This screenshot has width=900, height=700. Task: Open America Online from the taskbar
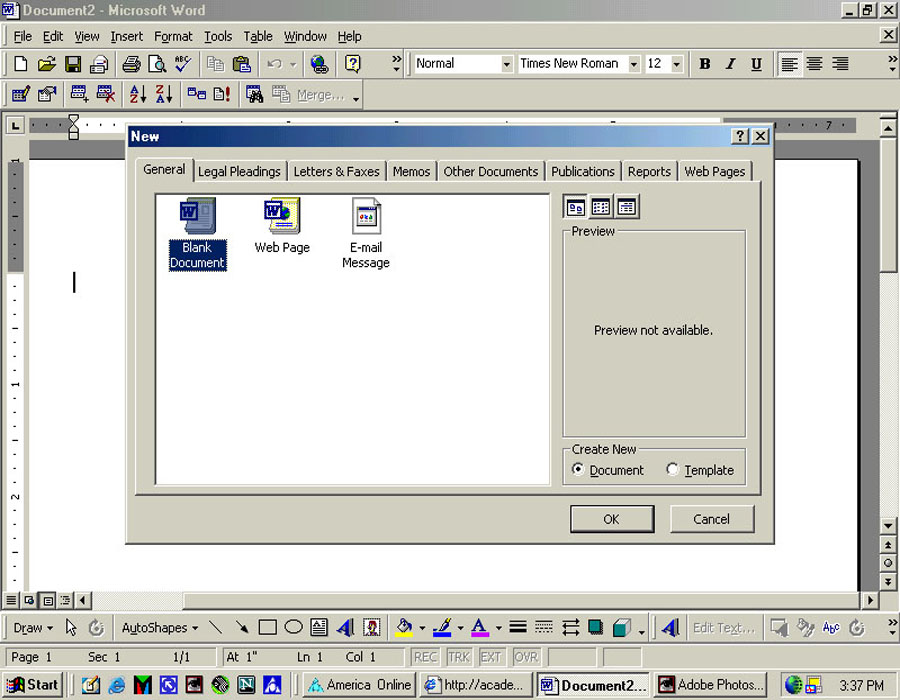point(358,685)
